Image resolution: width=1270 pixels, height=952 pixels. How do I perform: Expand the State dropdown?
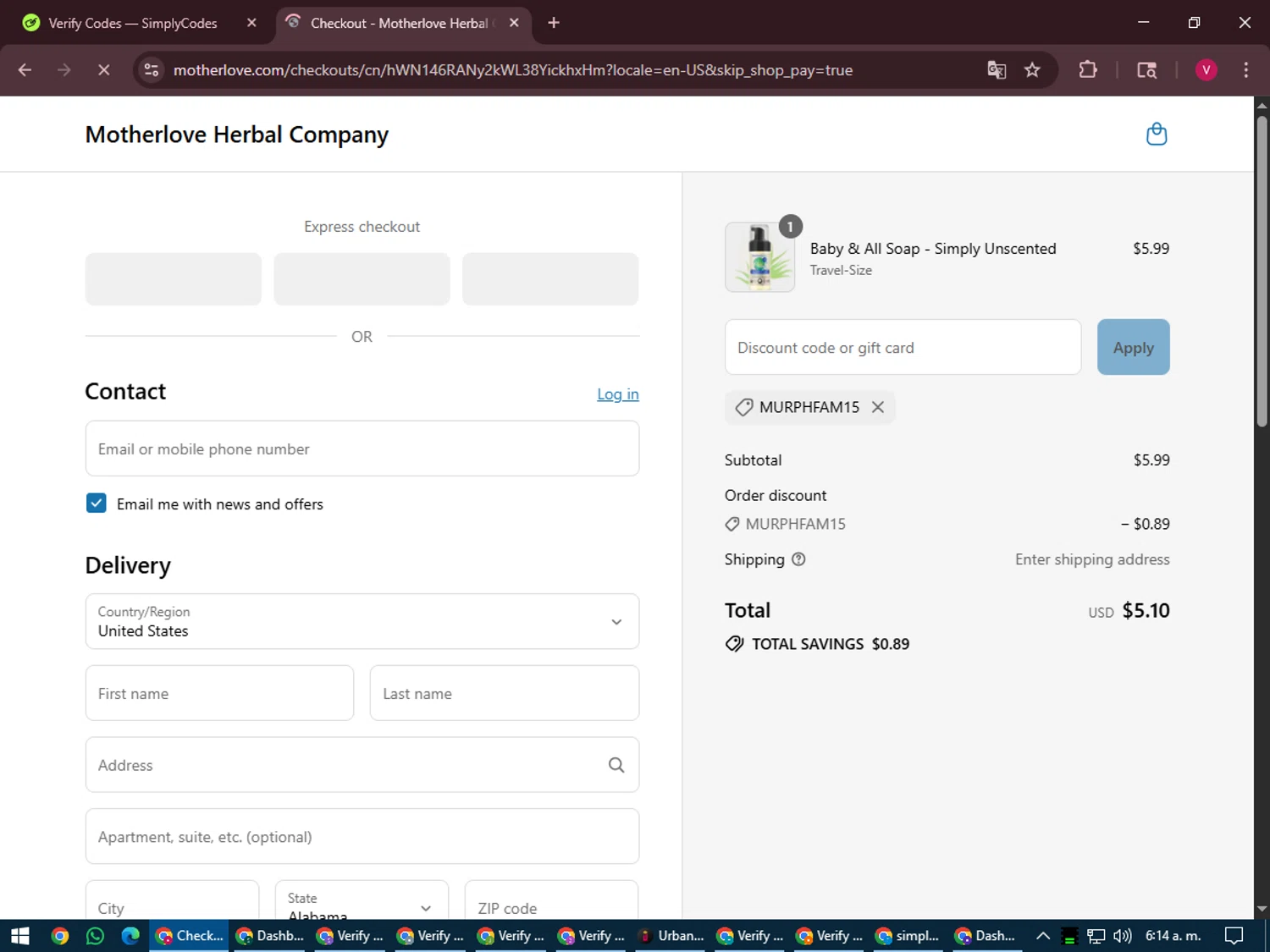tap(362, 900)
